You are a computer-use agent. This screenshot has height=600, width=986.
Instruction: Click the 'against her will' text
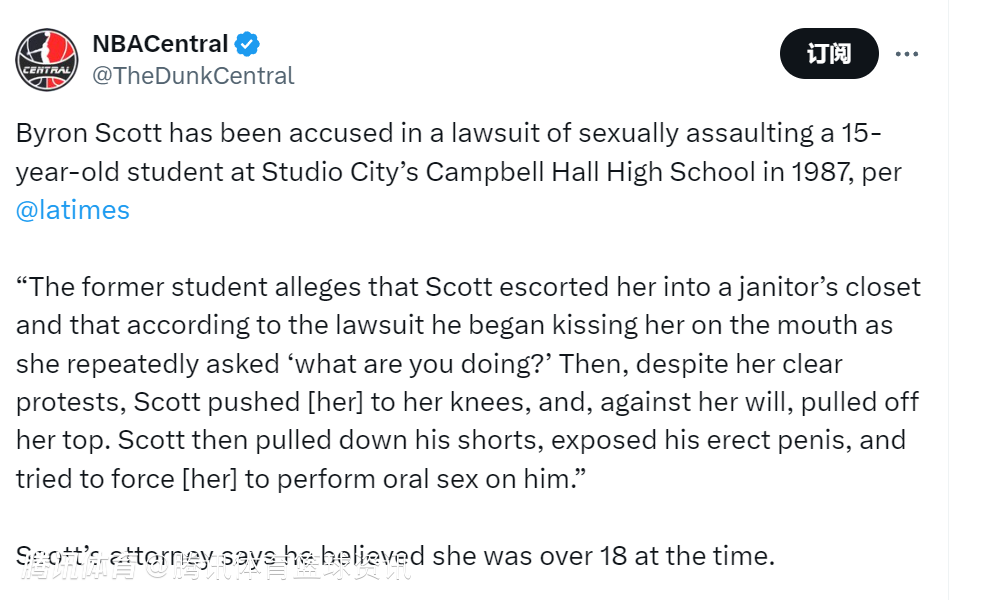coord(696,402)
